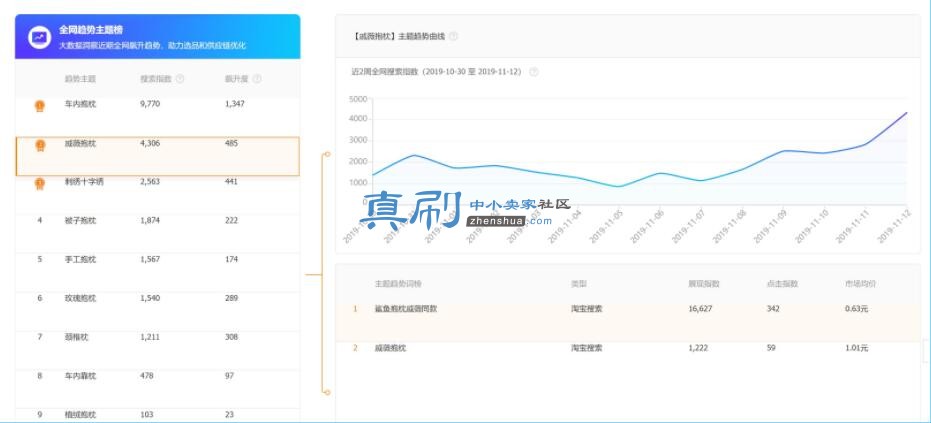Click the surge value 485

click(232, 143)
